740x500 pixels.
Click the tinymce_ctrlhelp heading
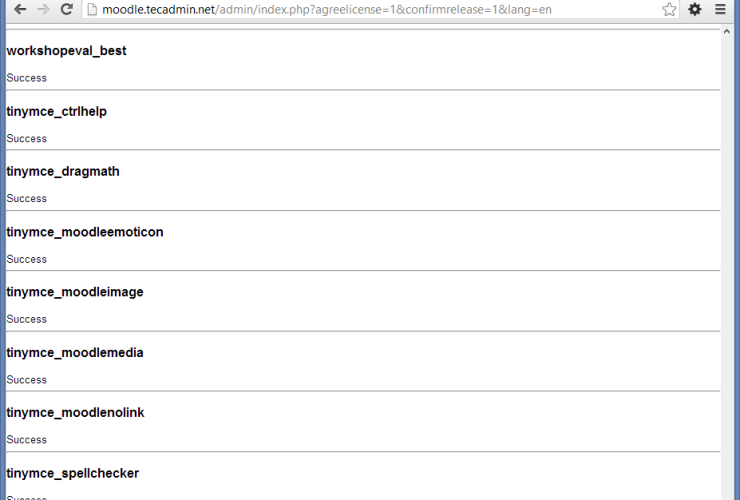click(56, 111)
